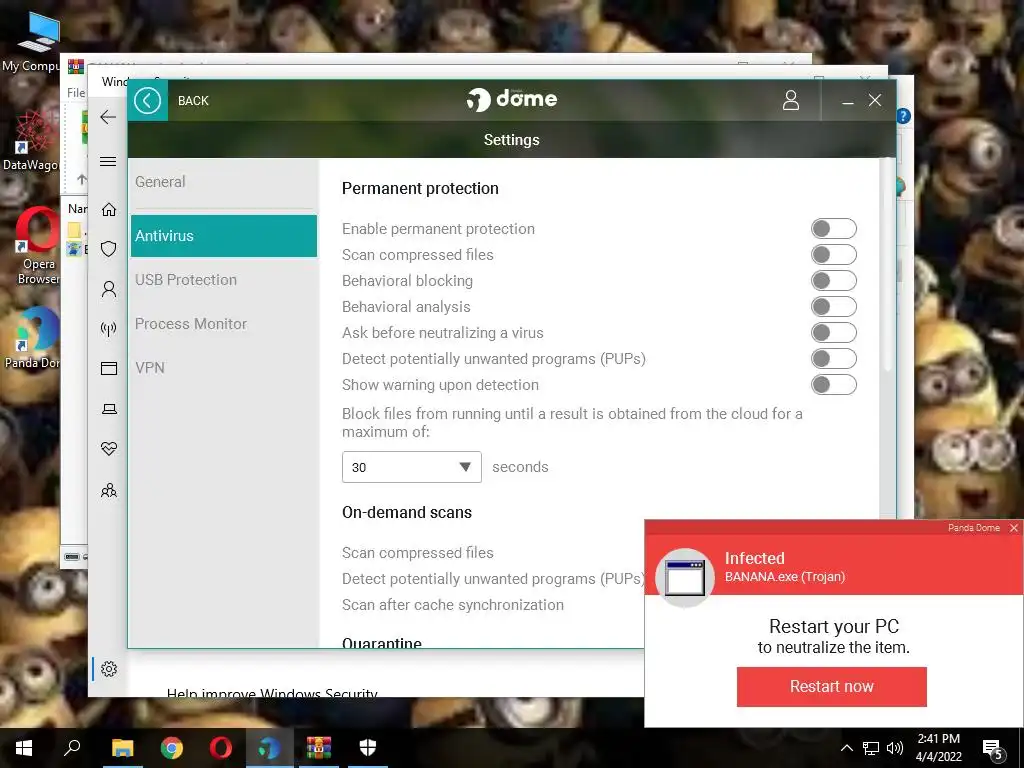Open the notification center icon
Image resolution: width=1024 pixels, height=768 pixels.
click(x=992, y=749)
